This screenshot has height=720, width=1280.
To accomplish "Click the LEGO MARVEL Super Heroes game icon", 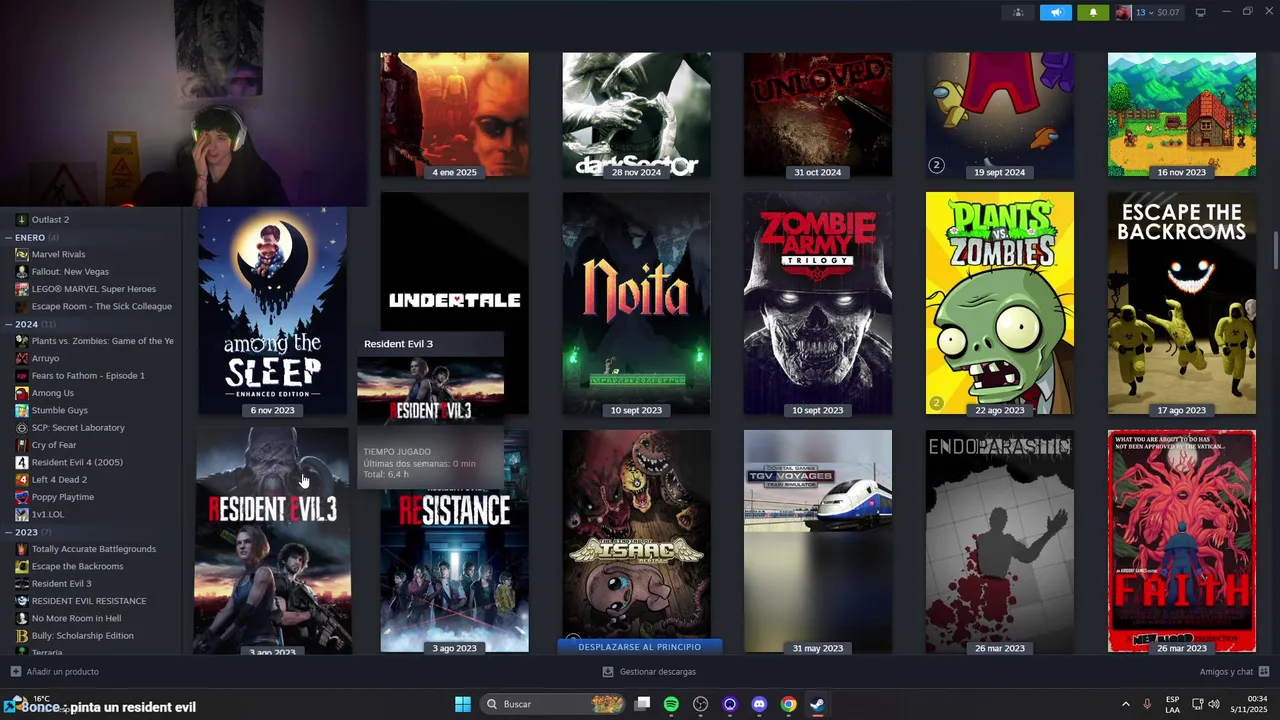I will point(22,289).
